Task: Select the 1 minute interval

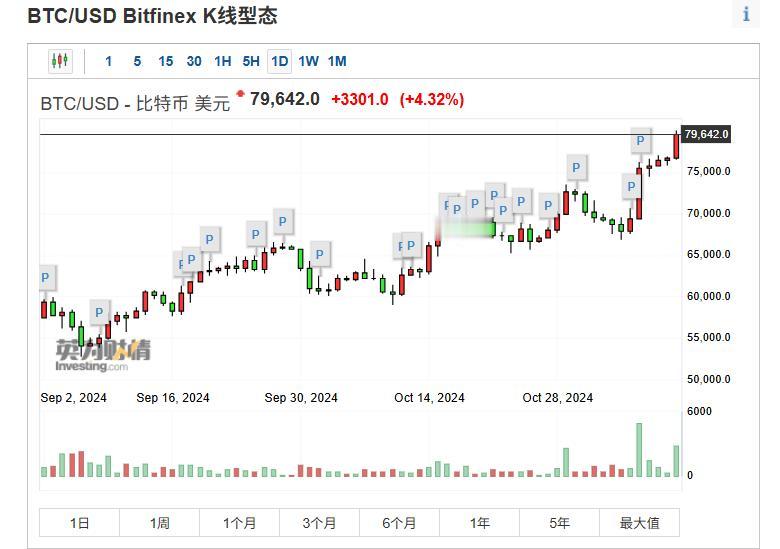Action: click(x=108, y=61)
